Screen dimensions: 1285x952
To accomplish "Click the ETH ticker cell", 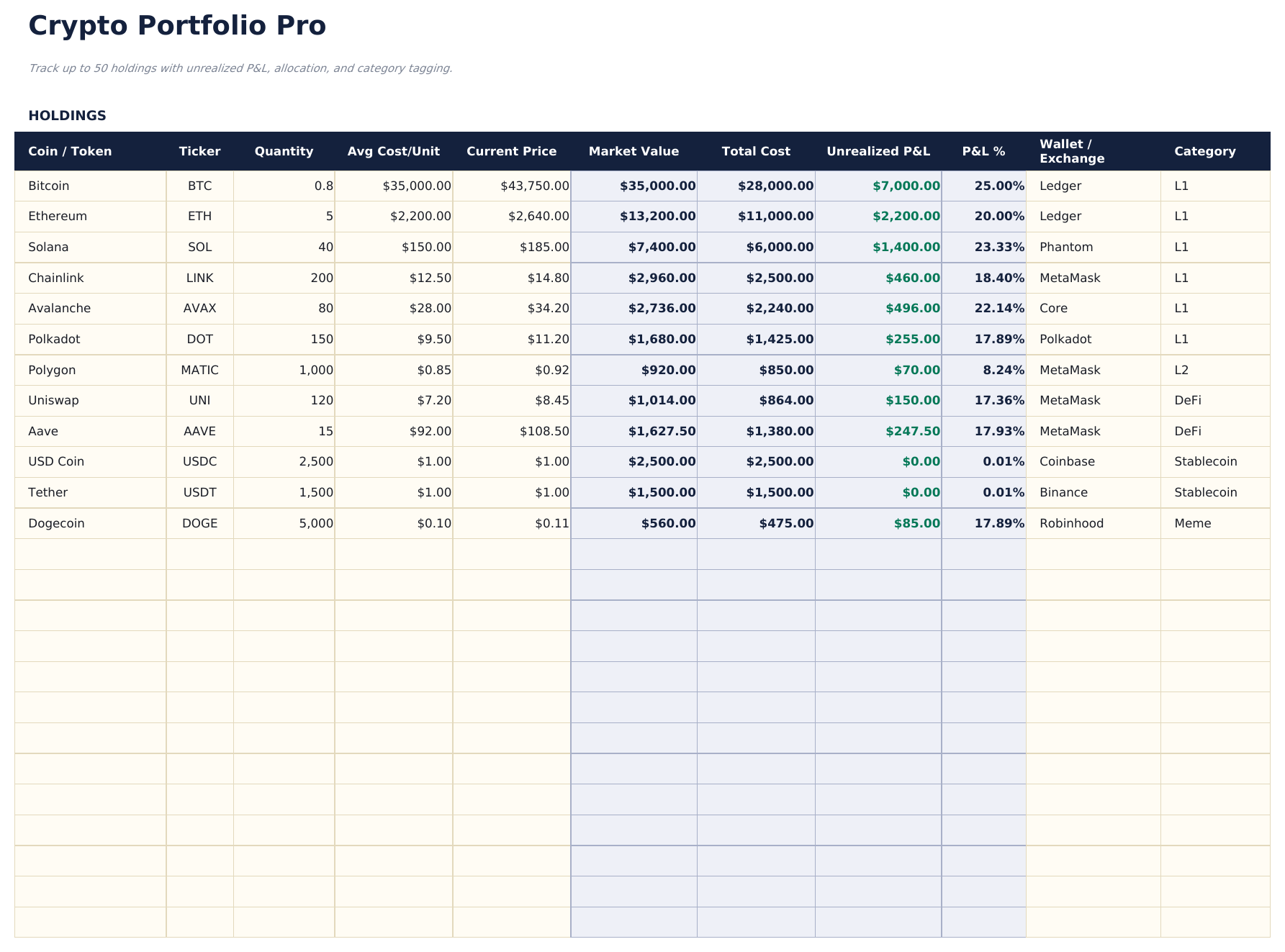I will [199, 216].
